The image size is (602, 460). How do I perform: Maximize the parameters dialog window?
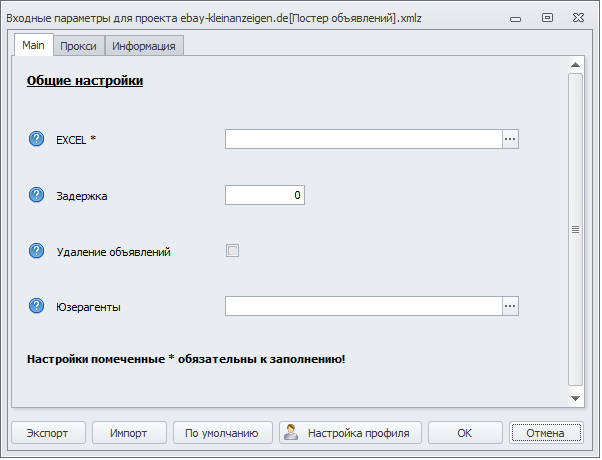[x=547, y=18]
